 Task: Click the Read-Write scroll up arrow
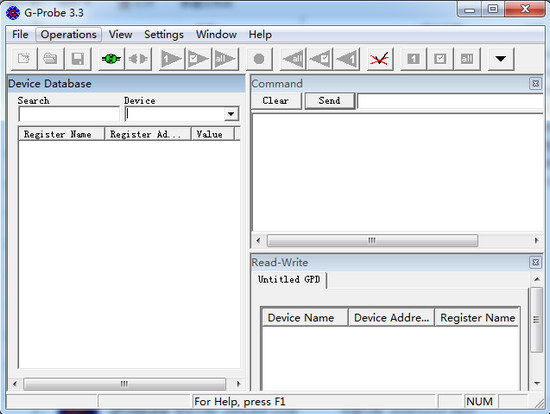(537, 279)
